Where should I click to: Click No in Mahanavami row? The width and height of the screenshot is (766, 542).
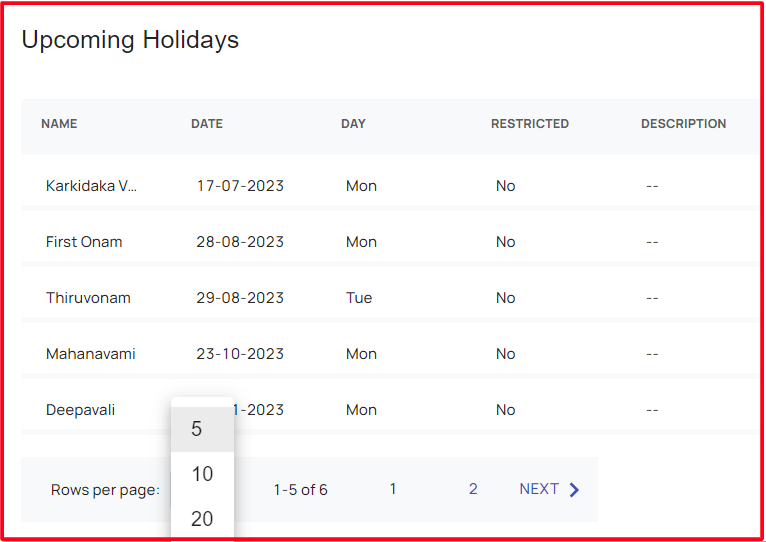pos(506,354)
